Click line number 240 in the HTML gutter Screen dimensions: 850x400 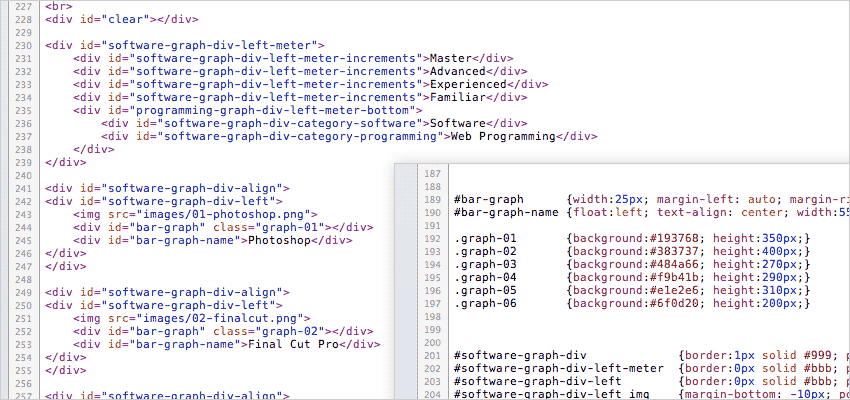19,175
